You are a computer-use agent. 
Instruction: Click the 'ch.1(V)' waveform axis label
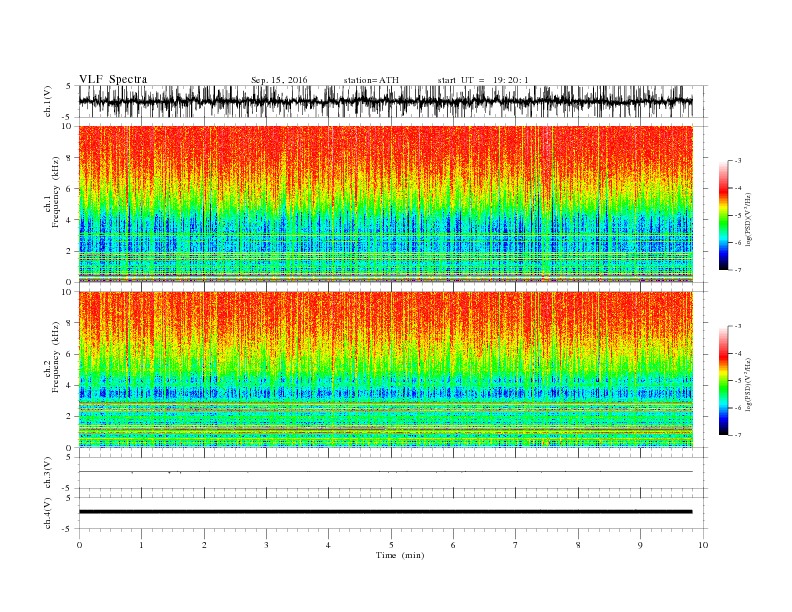click(x=48, y=101)
